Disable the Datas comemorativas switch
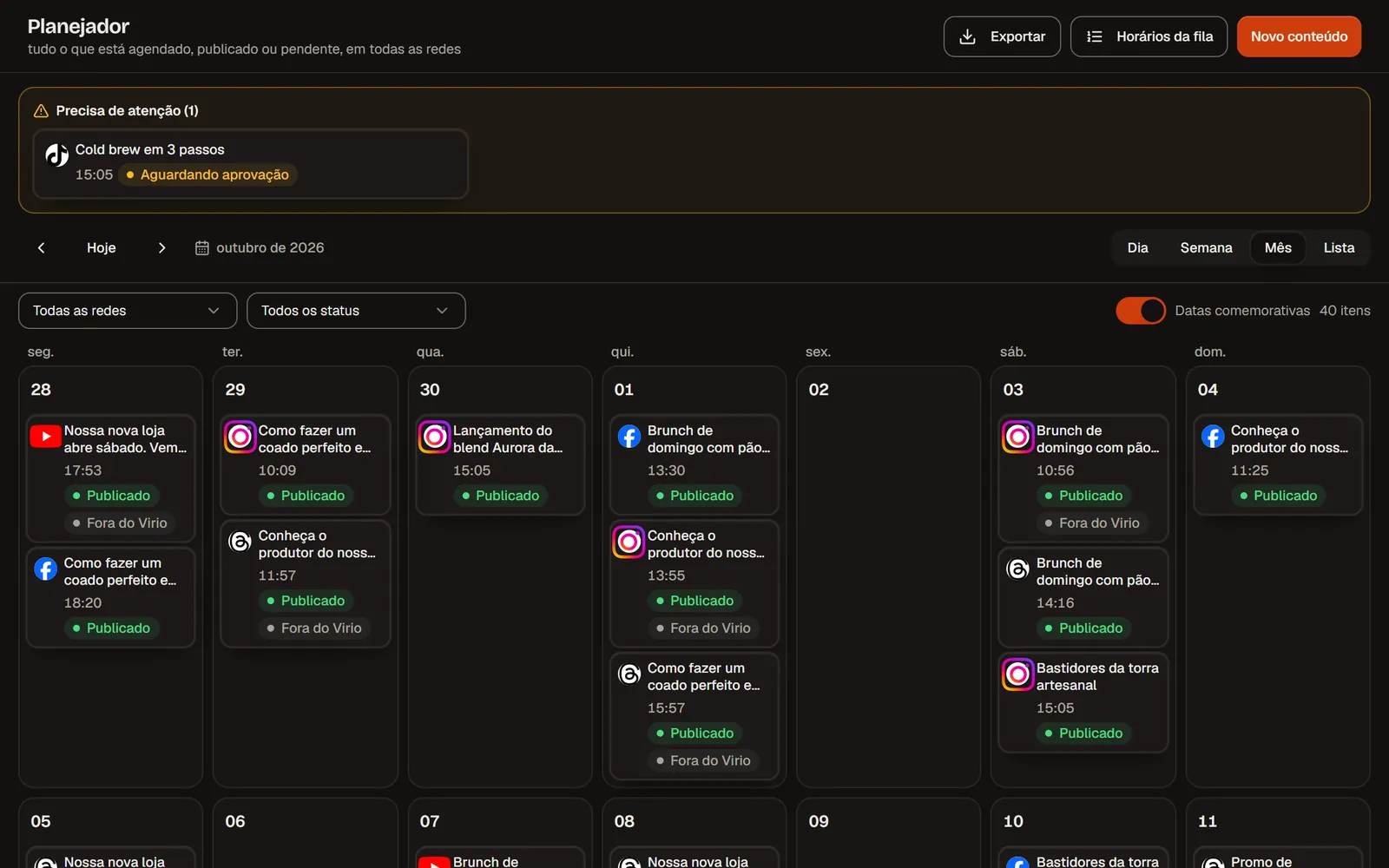Image resolution: width=1389 pixels, height=868 pixels. 1141,311
